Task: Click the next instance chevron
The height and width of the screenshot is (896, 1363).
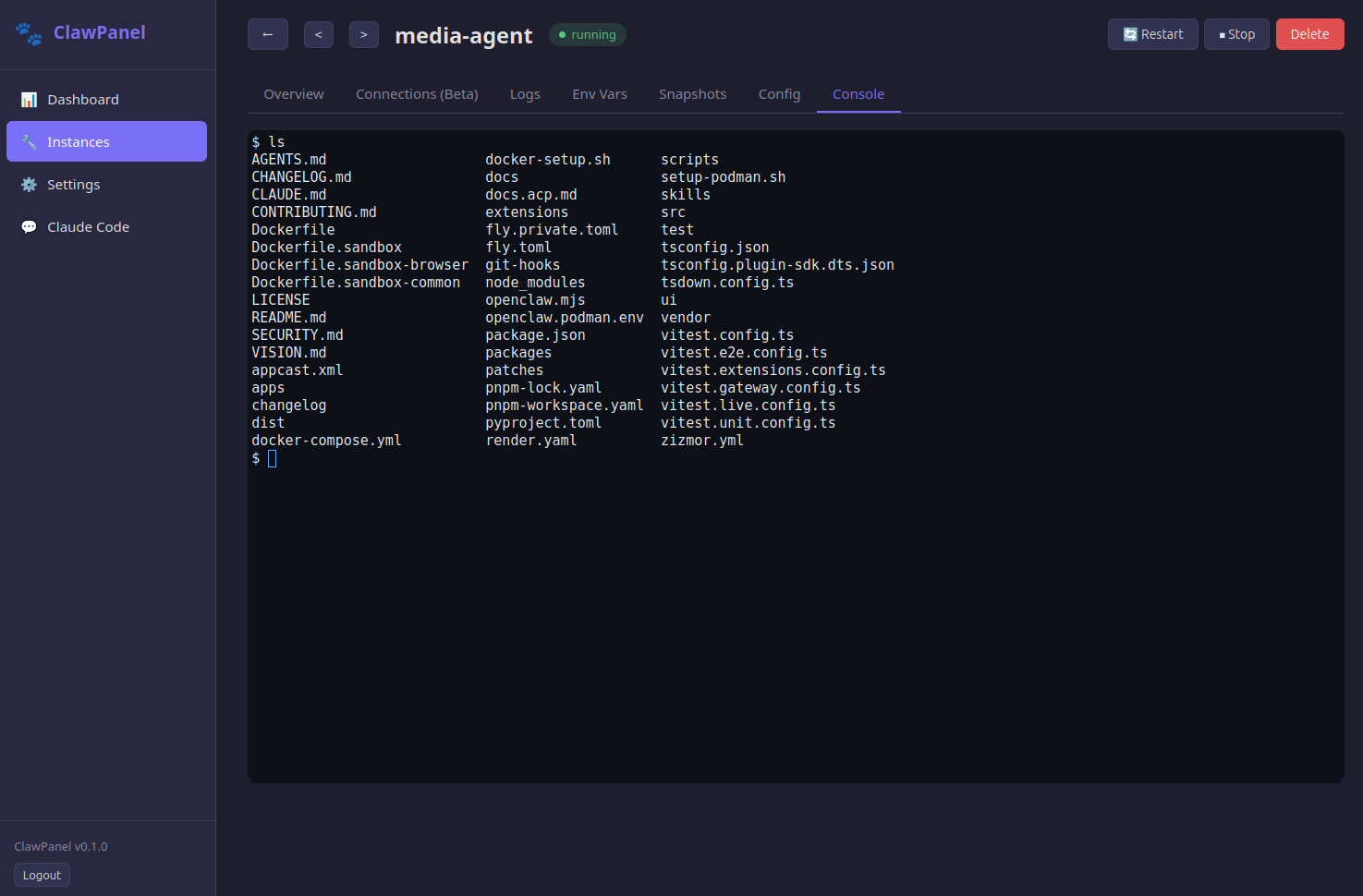Action: tap(363, 33)
